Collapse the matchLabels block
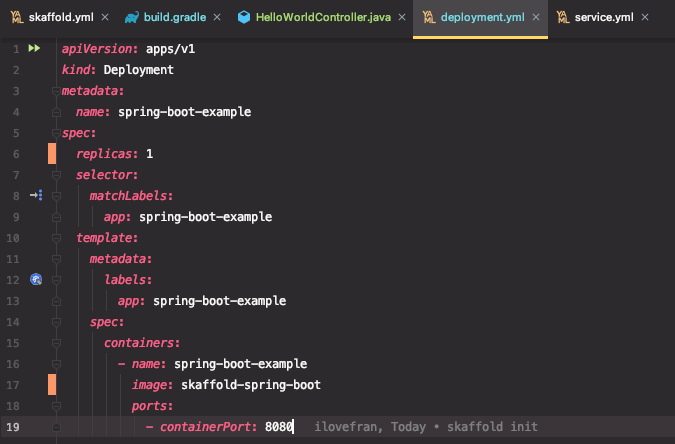Screen dimensions: 675x444 56,196
